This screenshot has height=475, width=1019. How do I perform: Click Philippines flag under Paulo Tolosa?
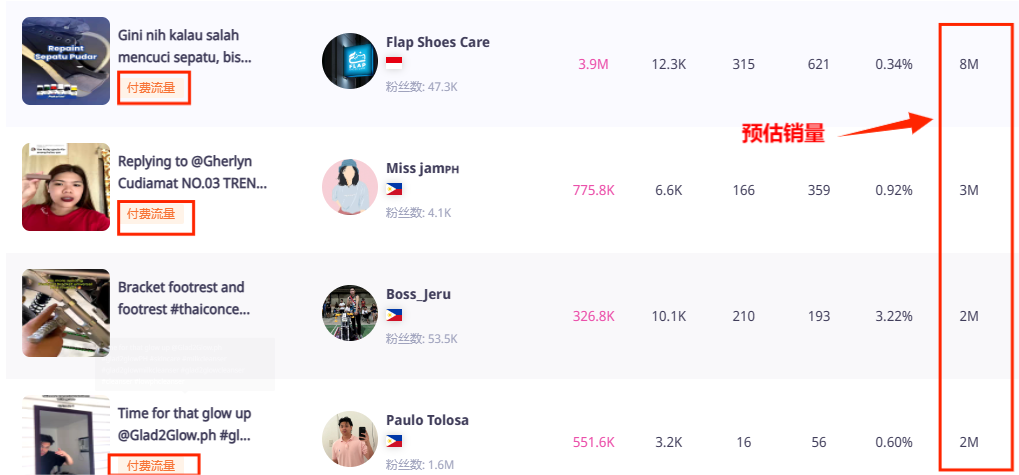pyautogui.click(x=394, y=441)
